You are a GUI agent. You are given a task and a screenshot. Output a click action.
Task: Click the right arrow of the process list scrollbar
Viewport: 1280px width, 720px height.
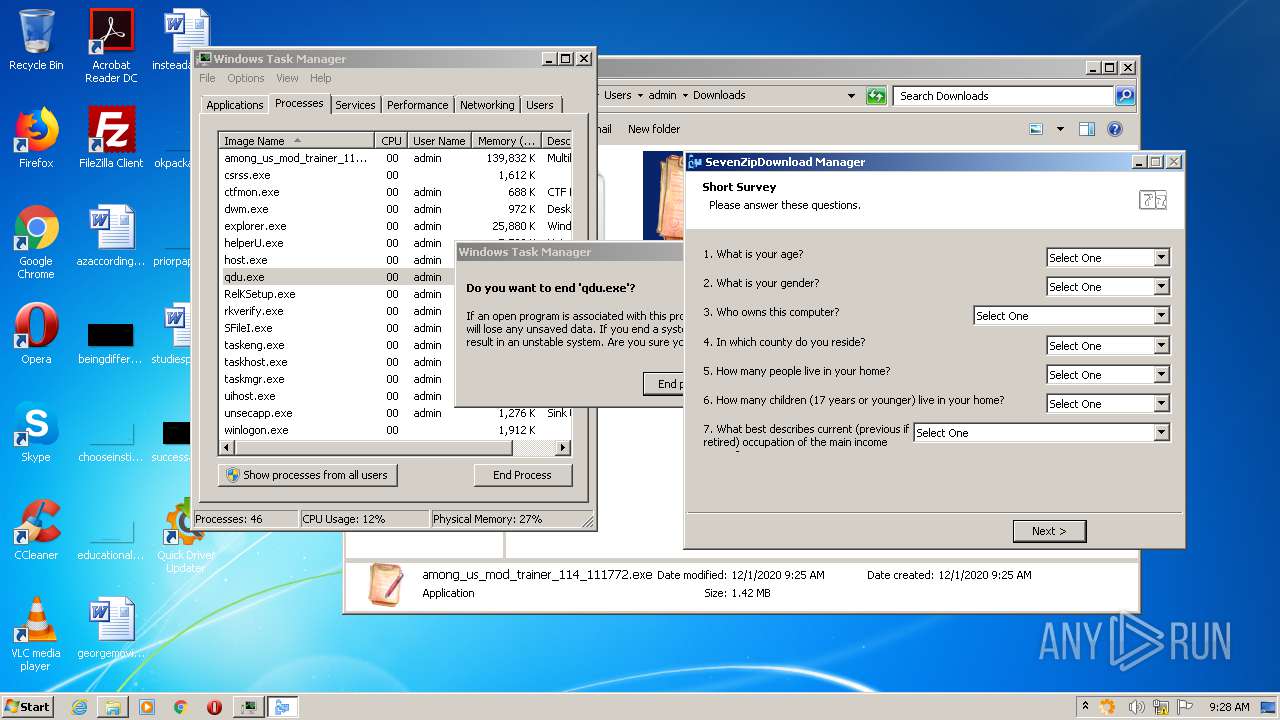(563, 448)
